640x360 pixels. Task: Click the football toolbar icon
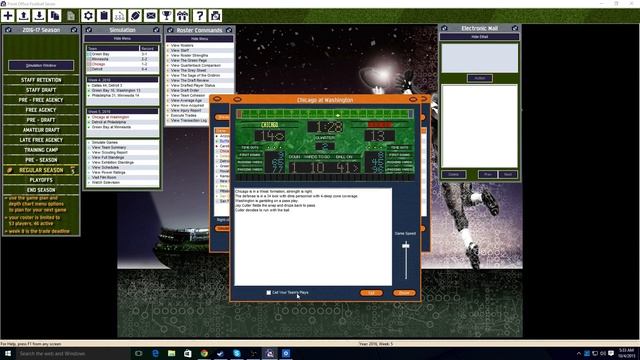tap(135, 16)
